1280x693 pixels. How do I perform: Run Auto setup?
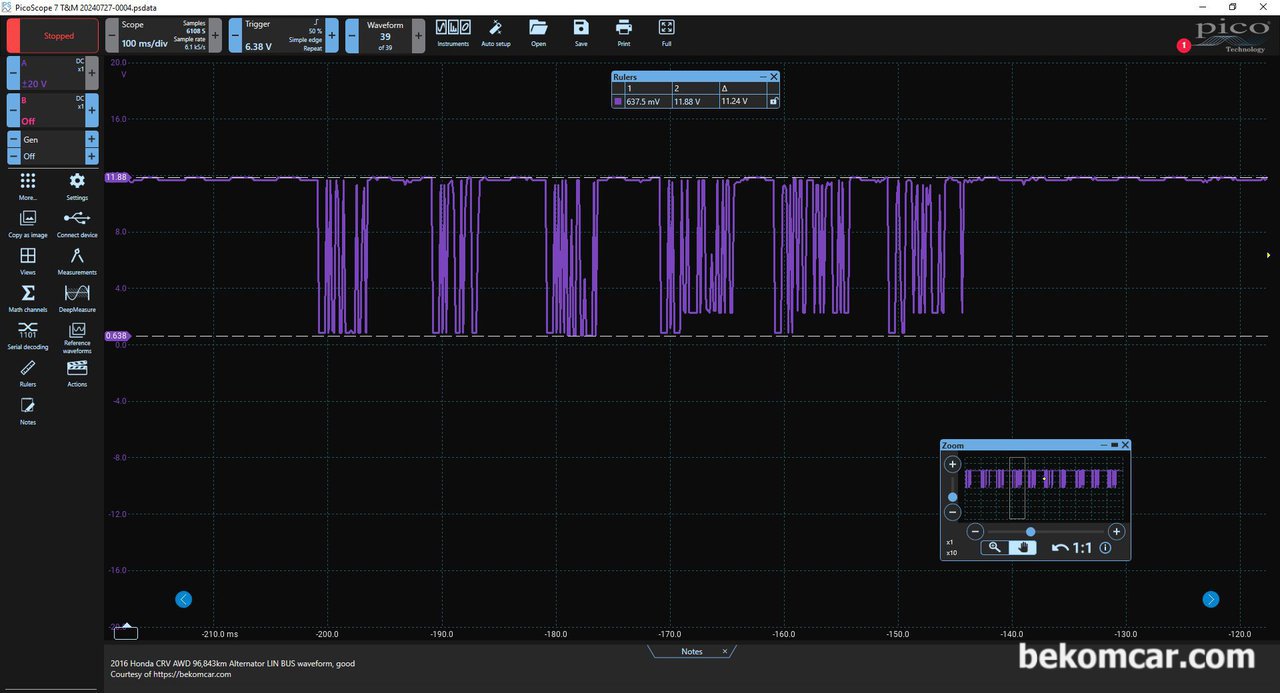496,32
